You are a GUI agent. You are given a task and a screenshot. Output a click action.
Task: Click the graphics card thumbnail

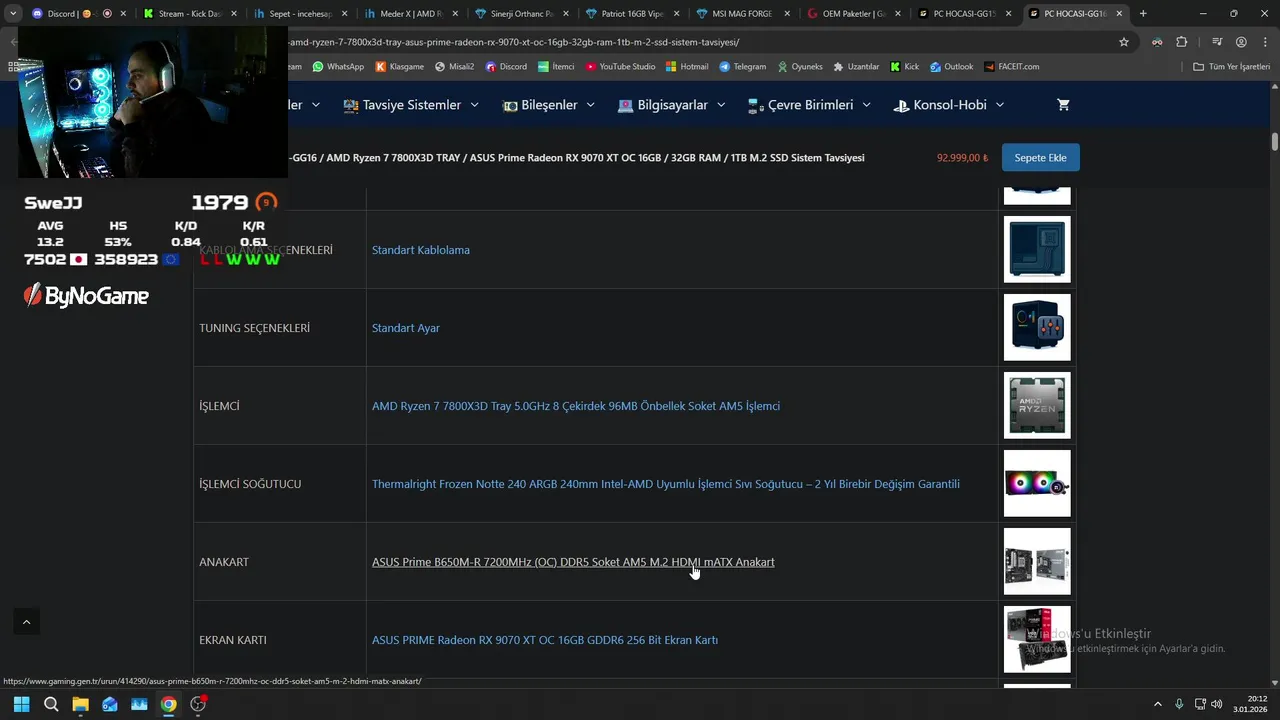click(1037, 639)
